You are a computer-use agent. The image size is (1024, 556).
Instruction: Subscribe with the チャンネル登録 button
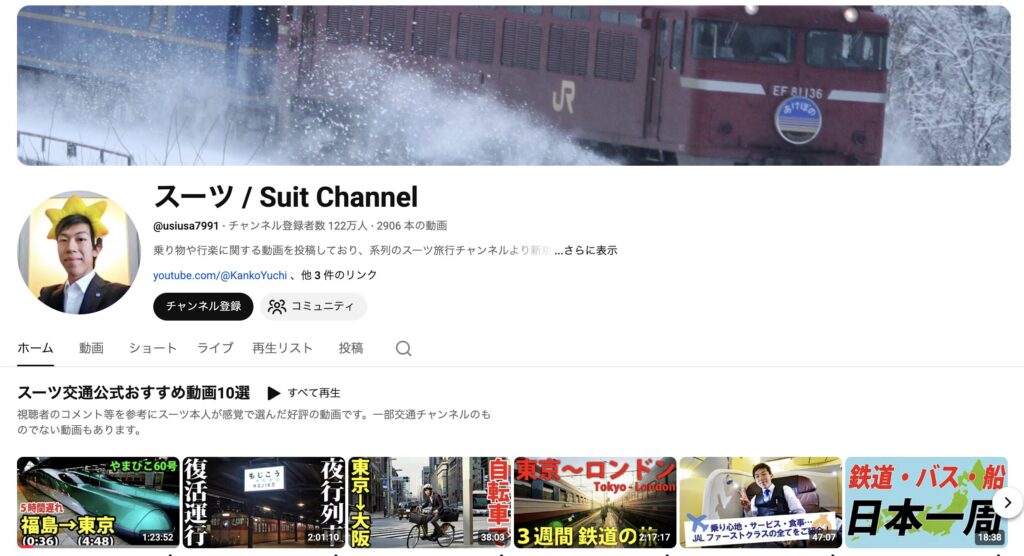pyautogui.click(x=203, y=307)
